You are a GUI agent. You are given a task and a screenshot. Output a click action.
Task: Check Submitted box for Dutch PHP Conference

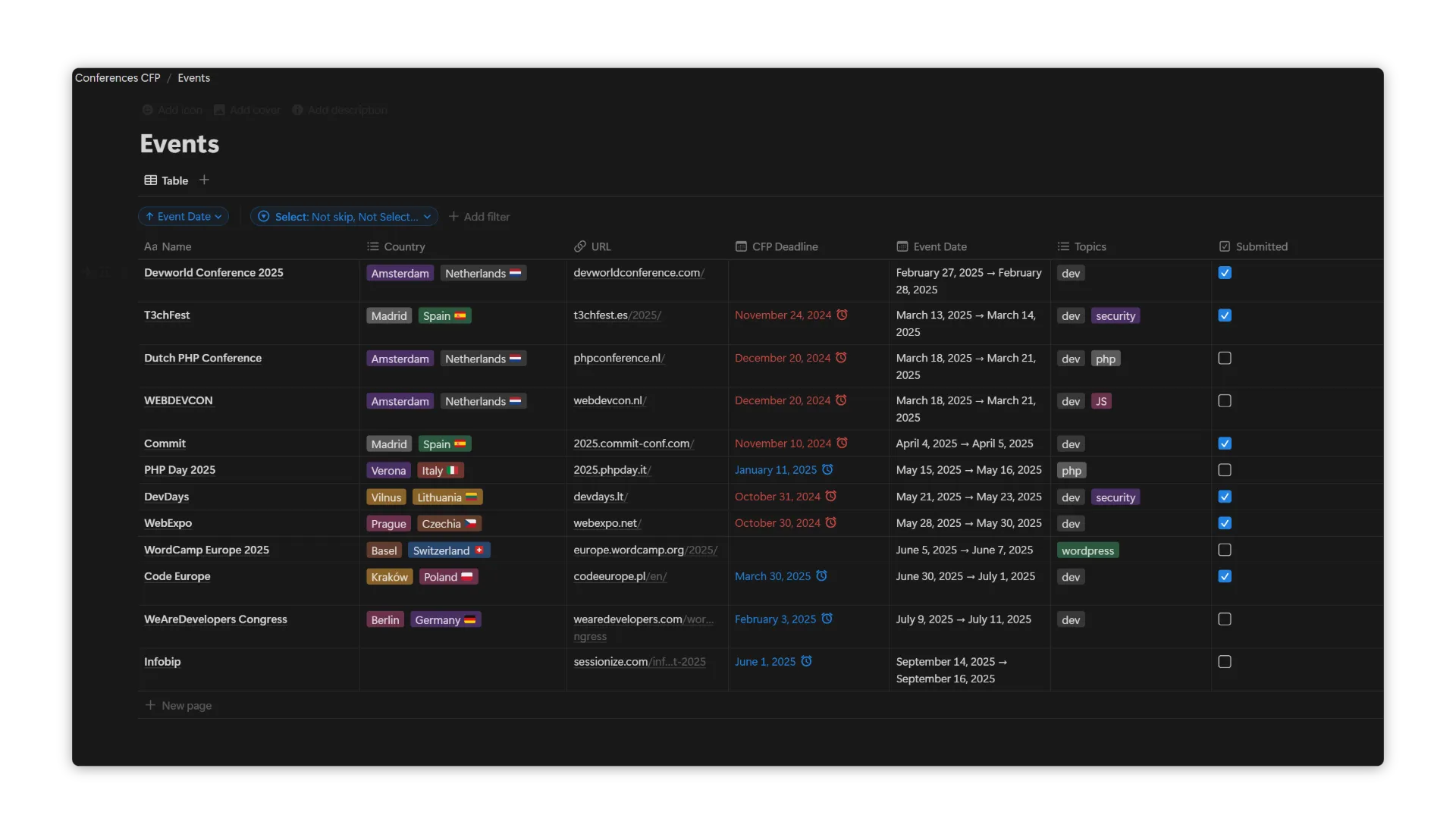[x=1224, y=359]
